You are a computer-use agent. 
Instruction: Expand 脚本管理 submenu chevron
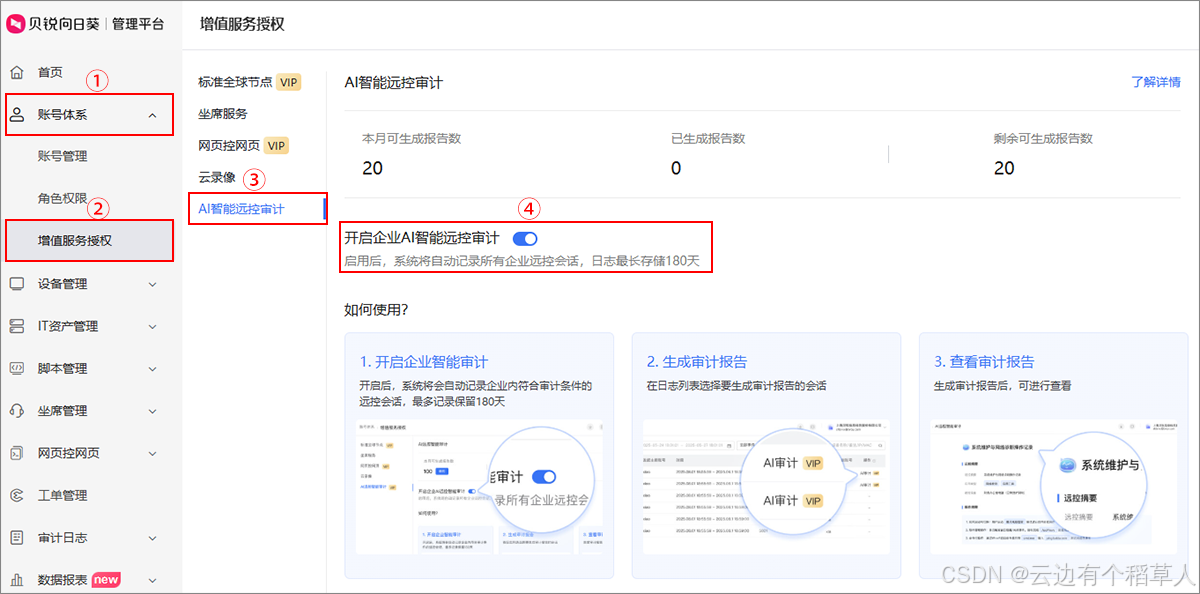click(x=152, y=368)
